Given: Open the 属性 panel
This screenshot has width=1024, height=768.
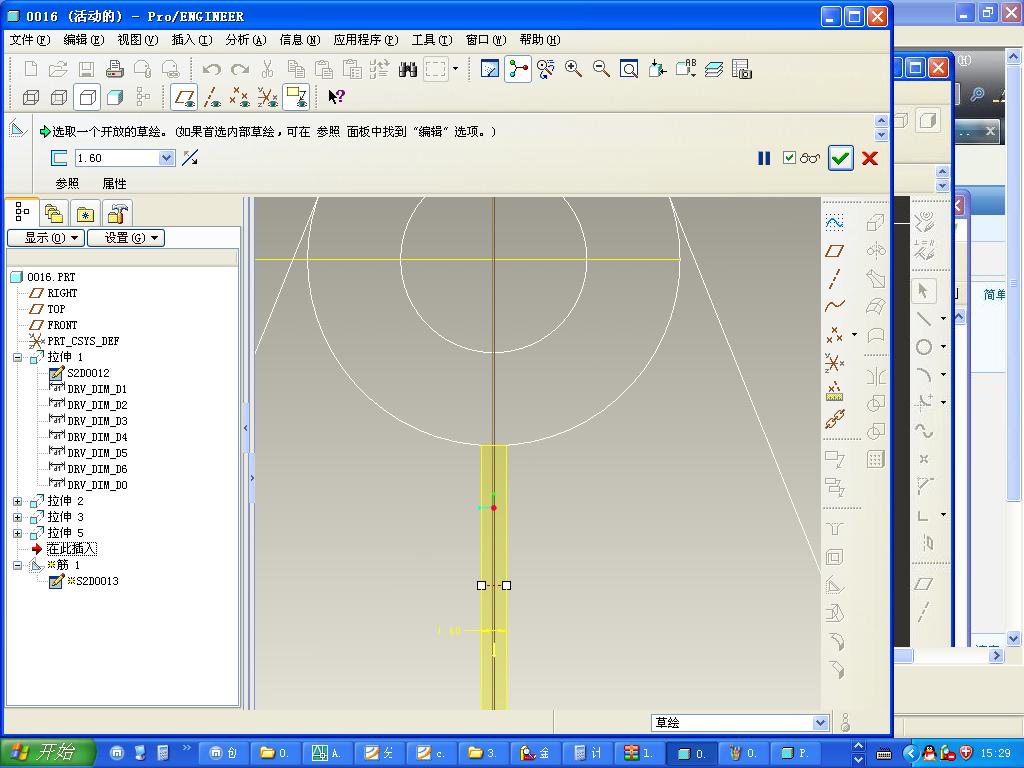Looking at the screenshot, I should pyautogui.click(x=114, y=184).
